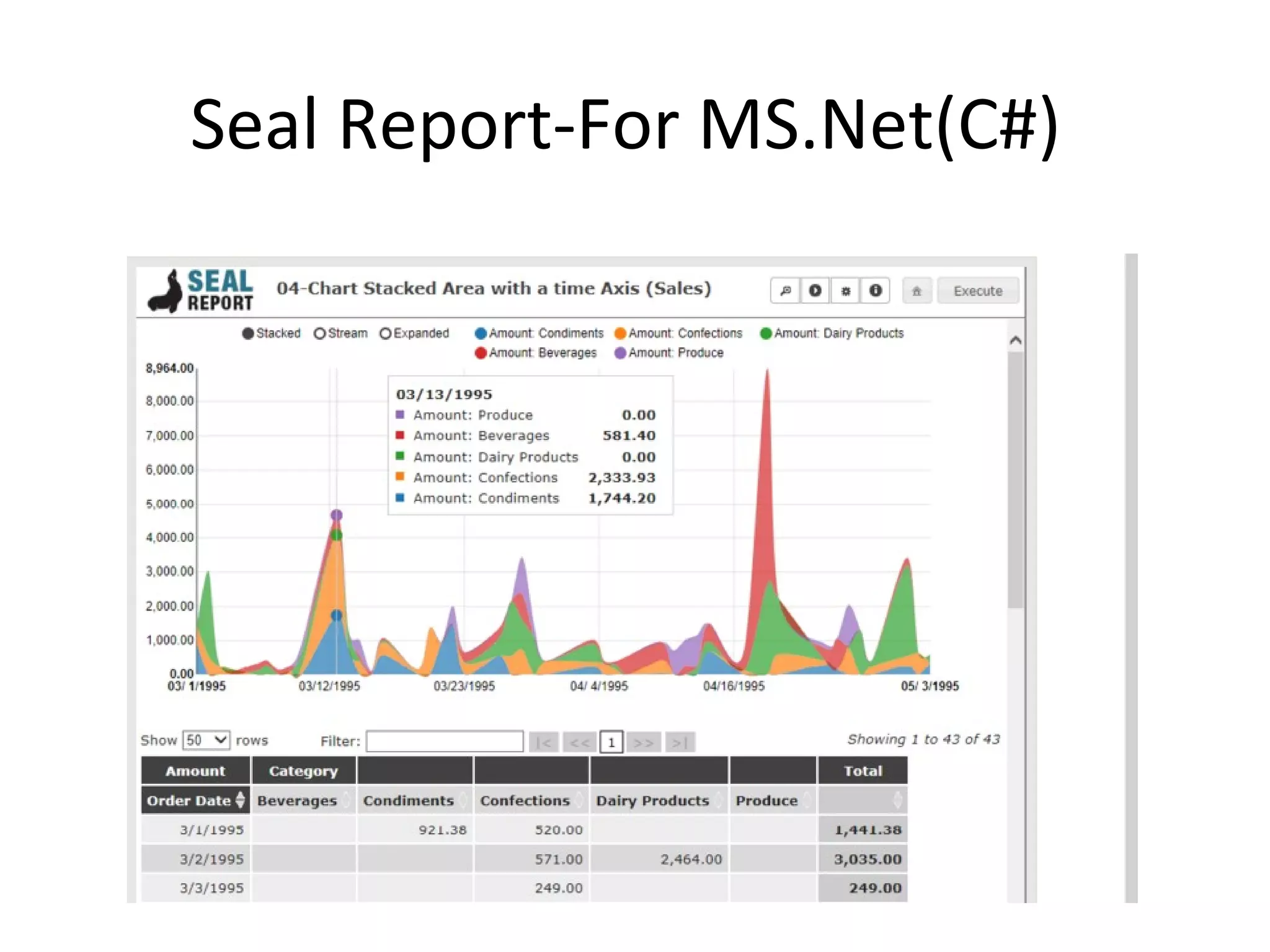Viewport: 1270px width, 952px height.
Task: Click the home icon button
Action: click(x=917, y=291)
